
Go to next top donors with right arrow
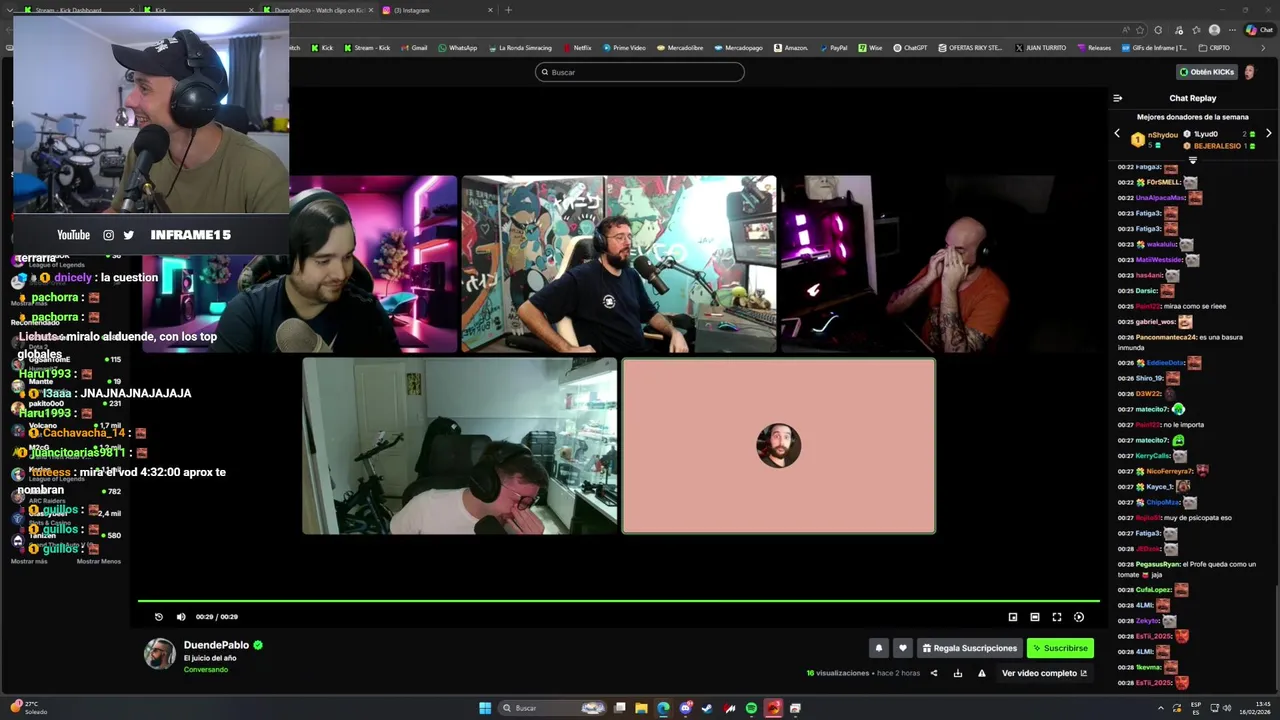click(x=1269, y=134)
